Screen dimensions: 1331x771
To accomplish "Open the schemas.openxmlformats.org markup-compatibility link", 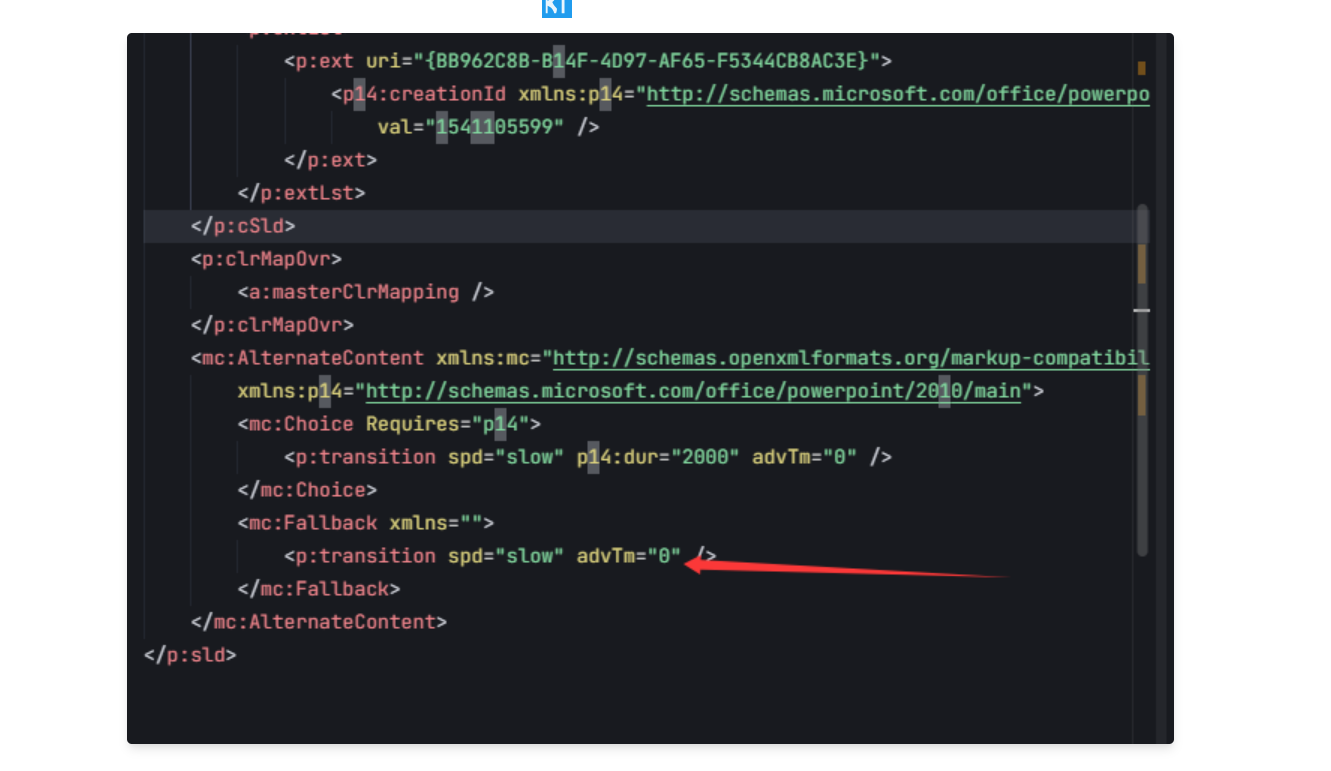I will [850, 358].
